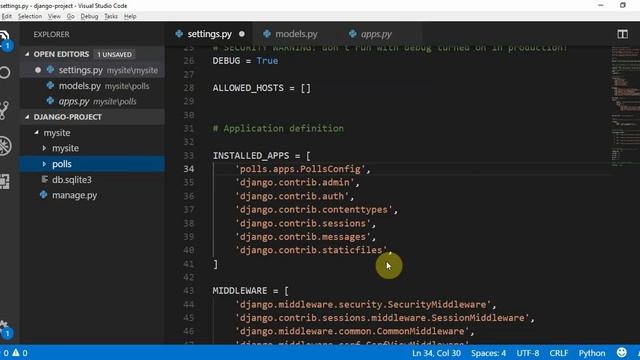Screen dimensions: 640x360
Task: Open the Manage gear icon
Action: tap(4, 328)
